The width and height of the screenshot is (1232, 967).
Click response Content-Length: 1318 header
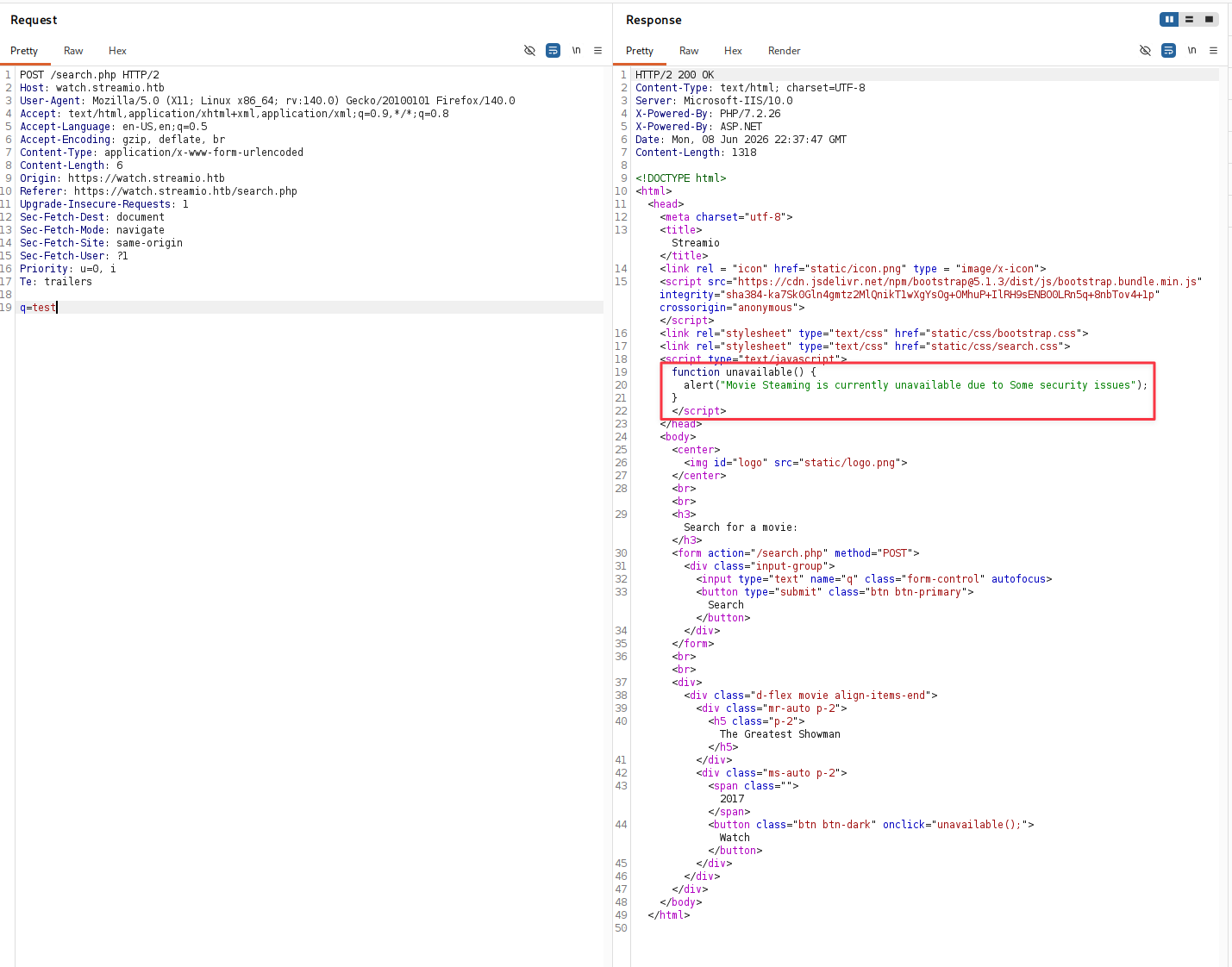click(x=696, y=153)
